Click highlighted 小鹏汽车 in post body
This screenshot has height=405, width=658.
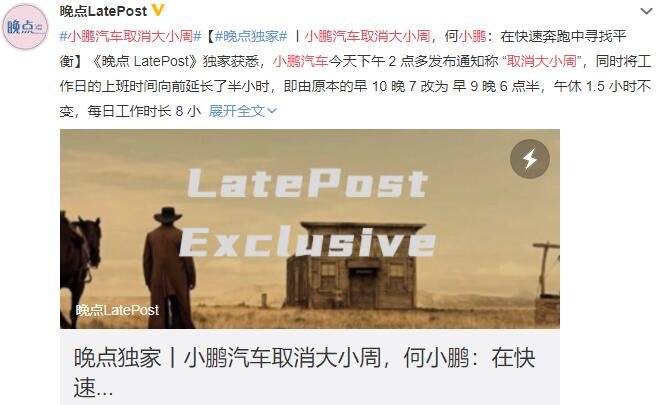pos(300,61)
